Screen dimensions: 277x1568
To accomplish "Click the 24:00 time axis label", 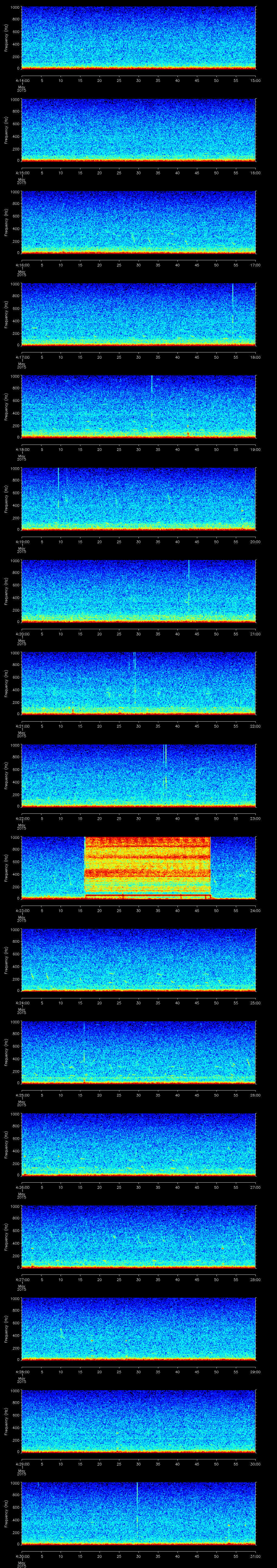I will (255, 910).
